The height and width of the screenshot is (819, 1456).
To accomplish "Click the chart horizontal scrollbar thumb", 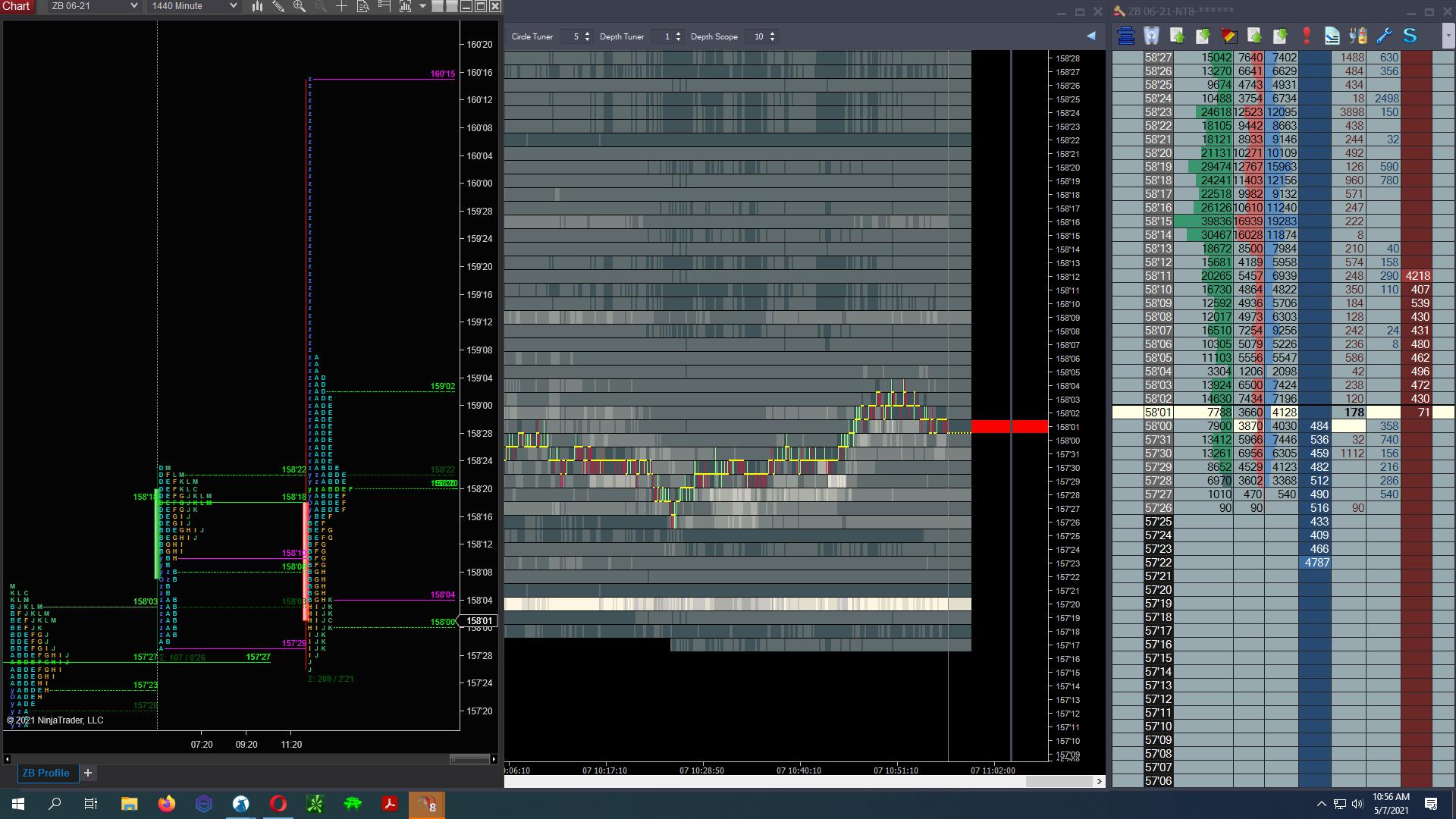I will click(x=469, y=758).
